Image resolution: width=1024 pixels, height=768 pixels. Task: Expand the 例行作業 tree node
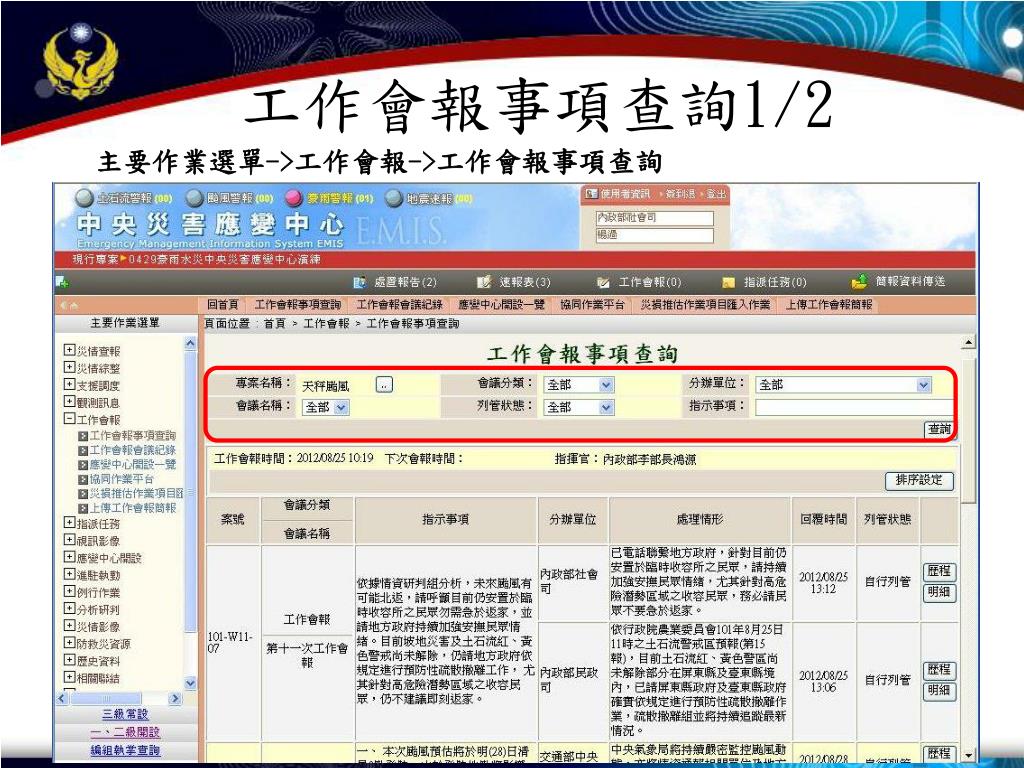coord(69,592)
